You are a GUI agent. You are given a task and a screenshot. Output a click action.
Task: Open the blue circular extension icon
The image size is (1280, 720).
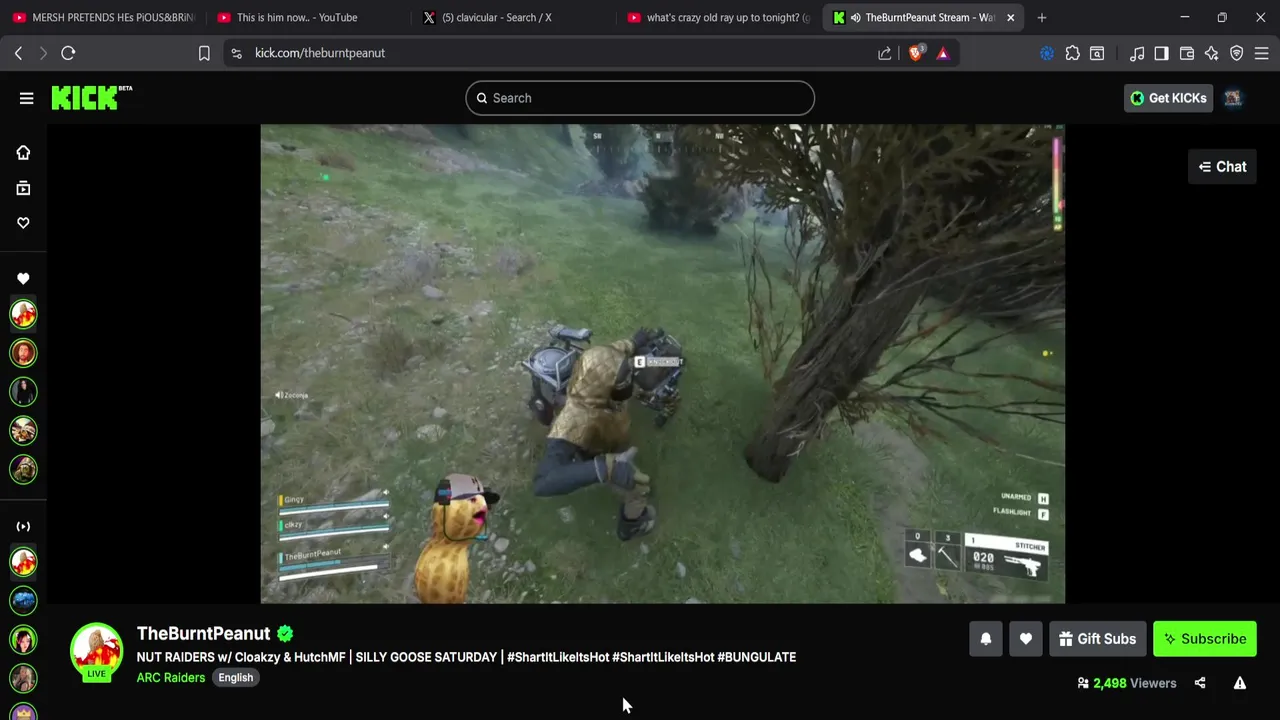pyautogui.click(x=1047, y=53)
